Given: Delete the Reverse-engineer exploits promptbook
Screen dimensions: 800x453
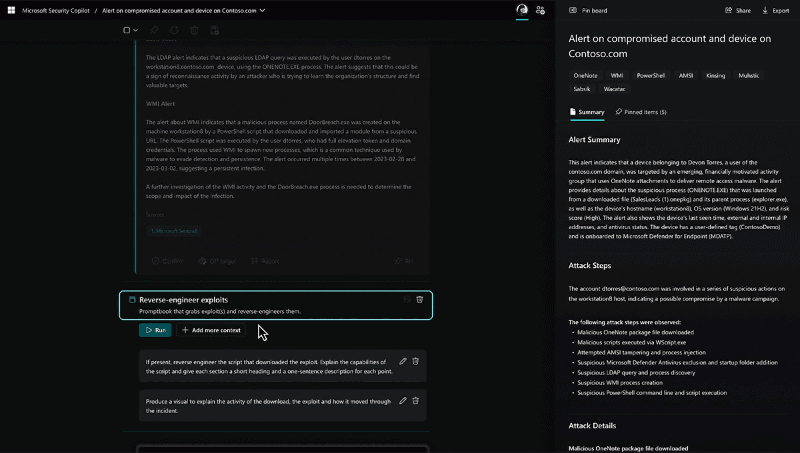Looking at the screenshot, I should pos(420,299).
